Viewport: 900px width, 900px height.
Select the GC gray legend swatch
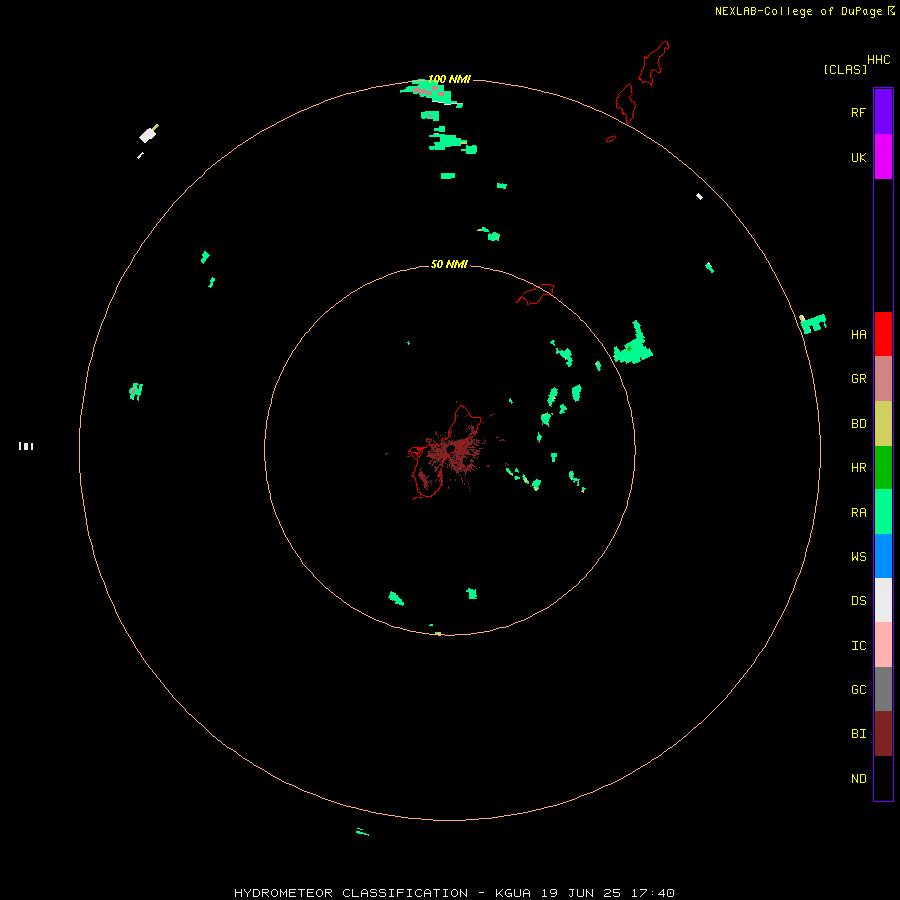coord(883,689)
